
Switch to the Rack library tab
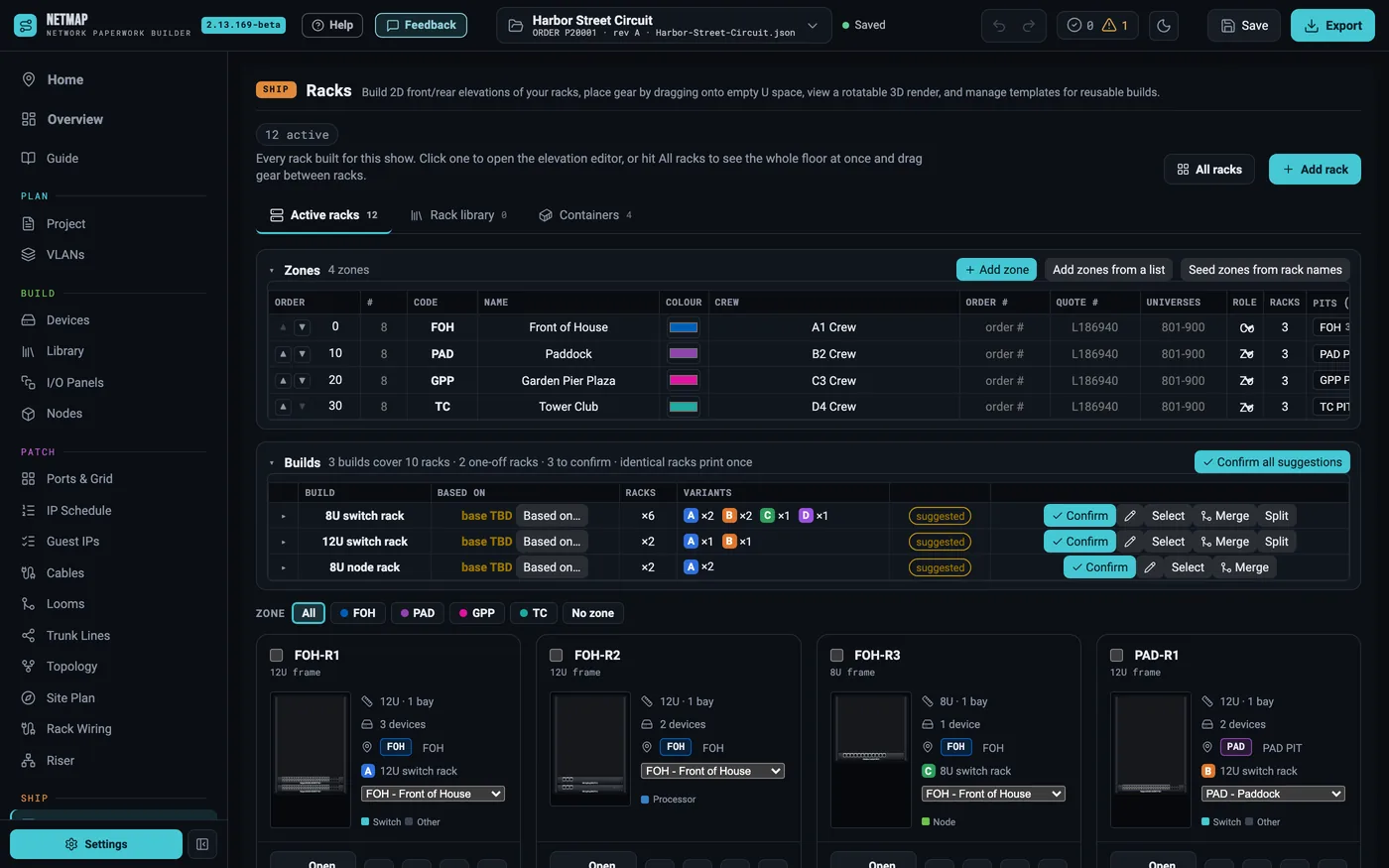coord(458,215)
